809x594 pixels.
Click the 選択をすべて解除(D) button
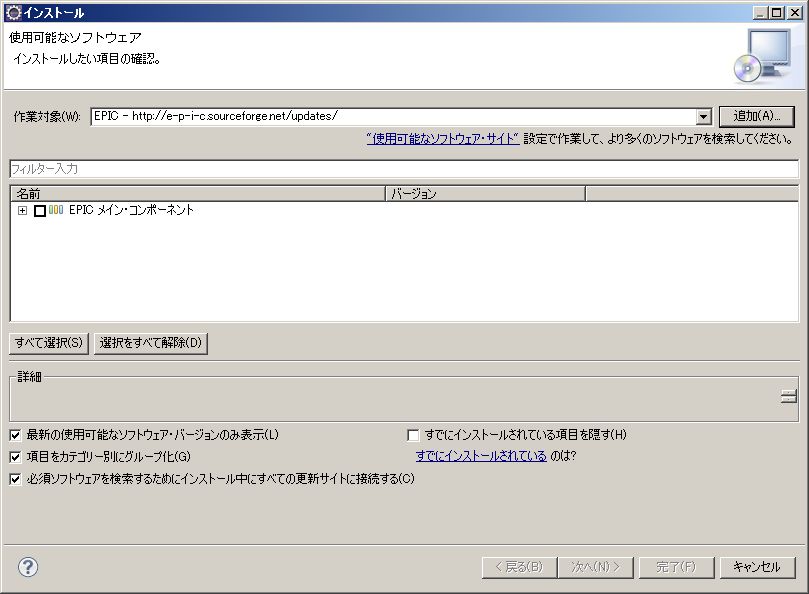151,343
